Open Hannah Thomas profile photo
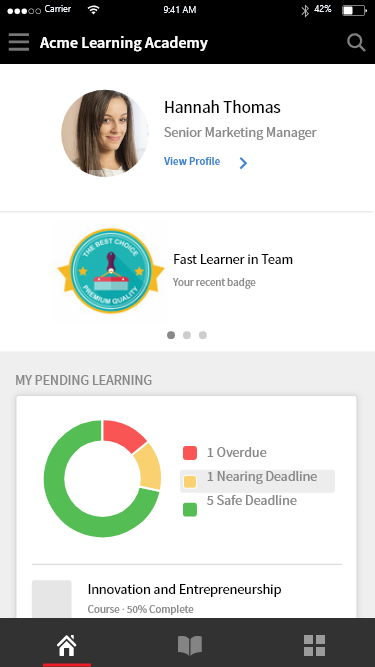The height and width of the screenshot is (667, 375). [x=105, y=133]
